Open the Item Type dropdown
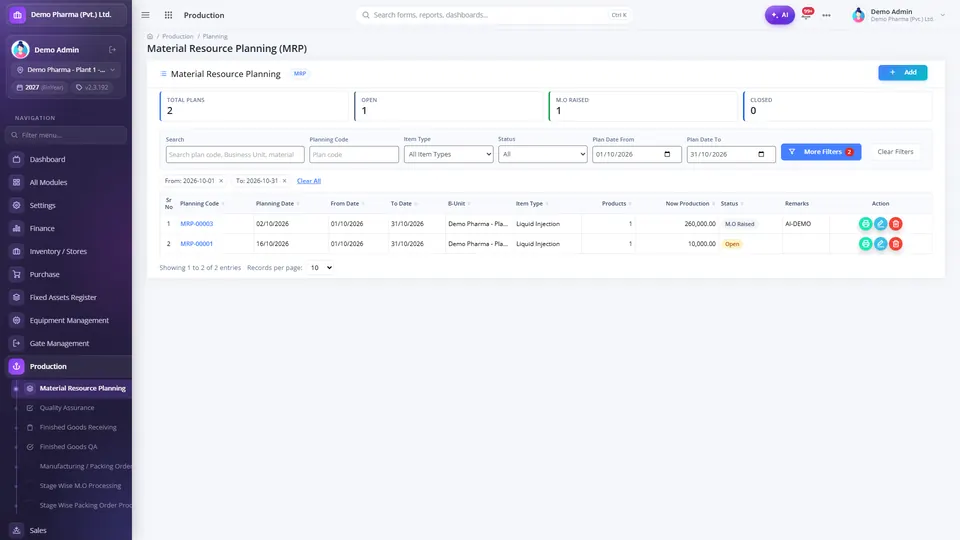This screenshot has width=960, height=540. click(448, 154)
